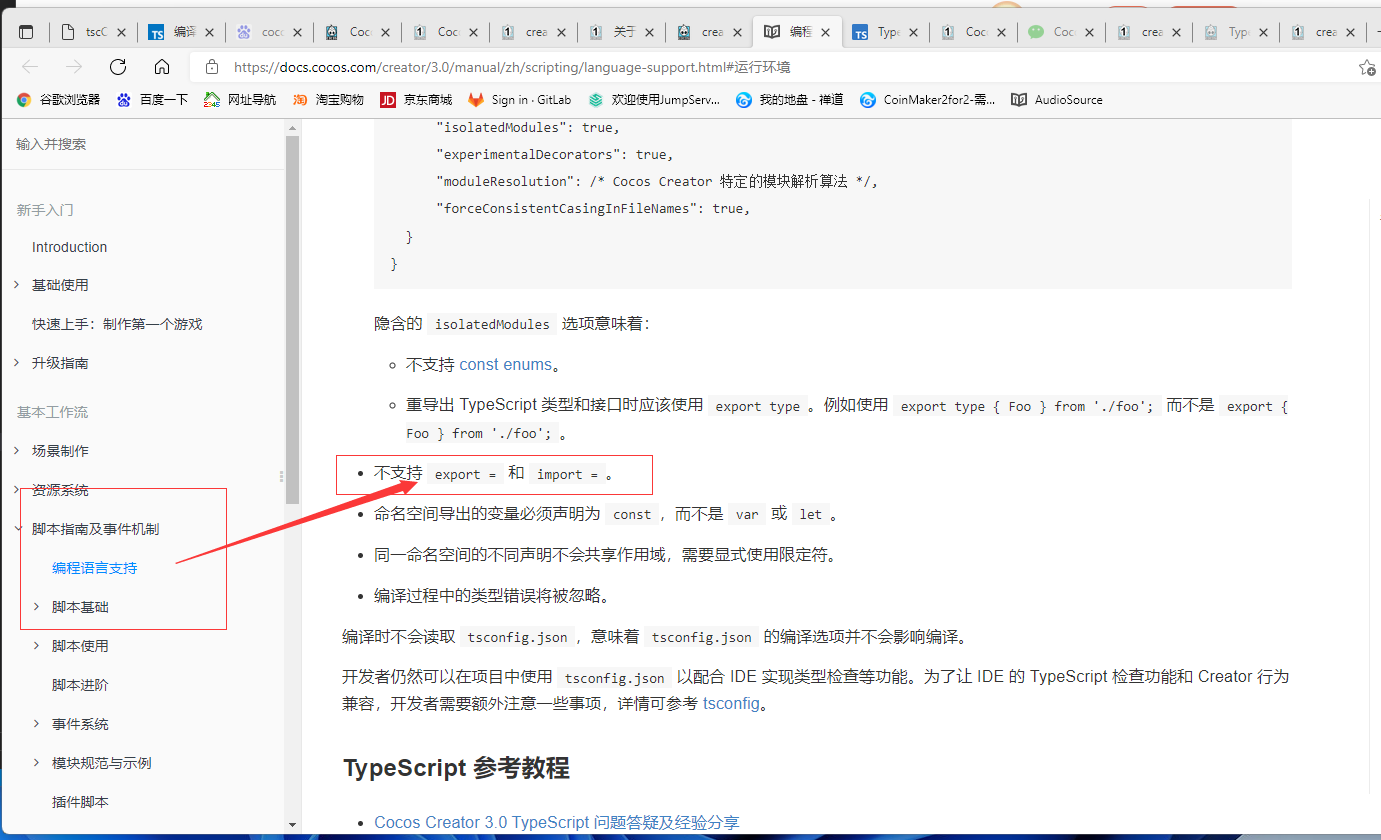Click the 编译过程中的类型错误将被忽略 bullet
This screenshot has height=840, width=1381.
point(492,596)
